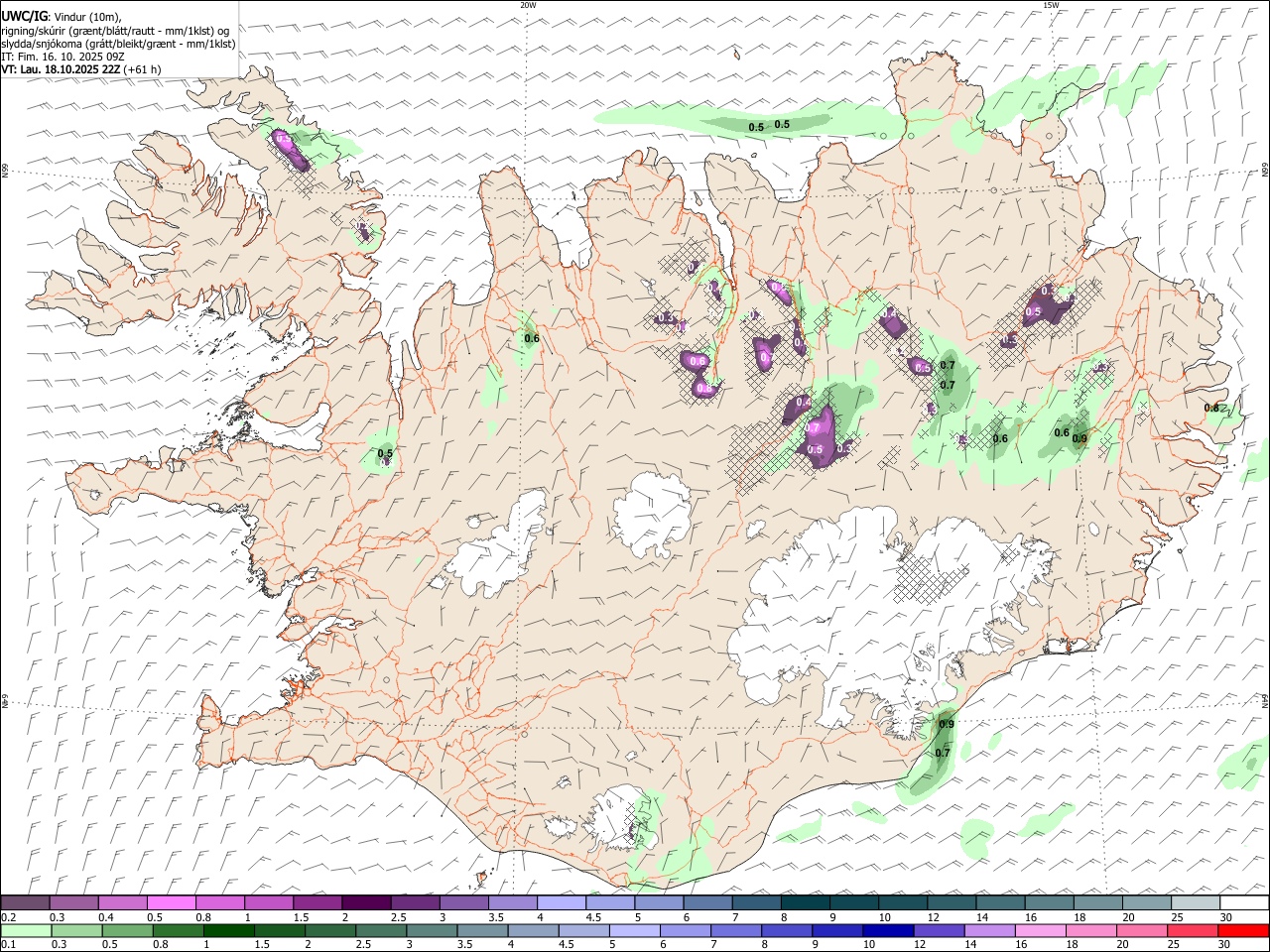This screenshot has height=952, width=1270.
Task: Click the light lavender swatch labeled 4 in the top legend row
Action: click(561, 903)
